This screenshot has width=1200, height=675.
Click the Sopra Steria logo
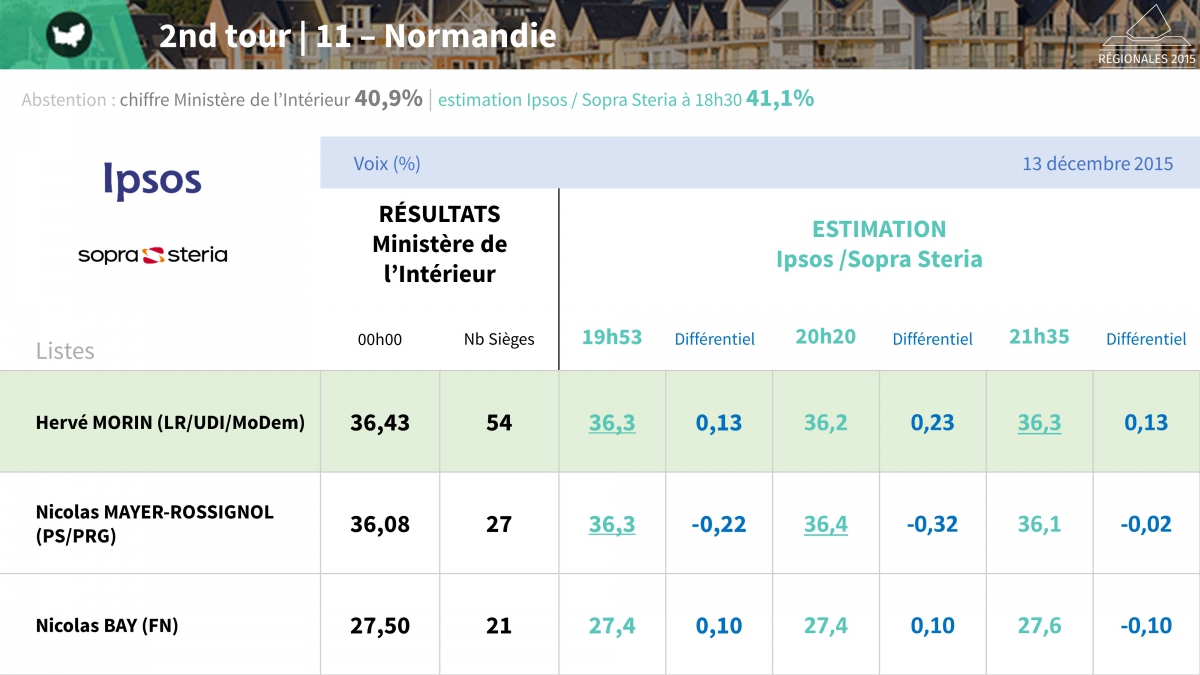(x=152, y=255)
